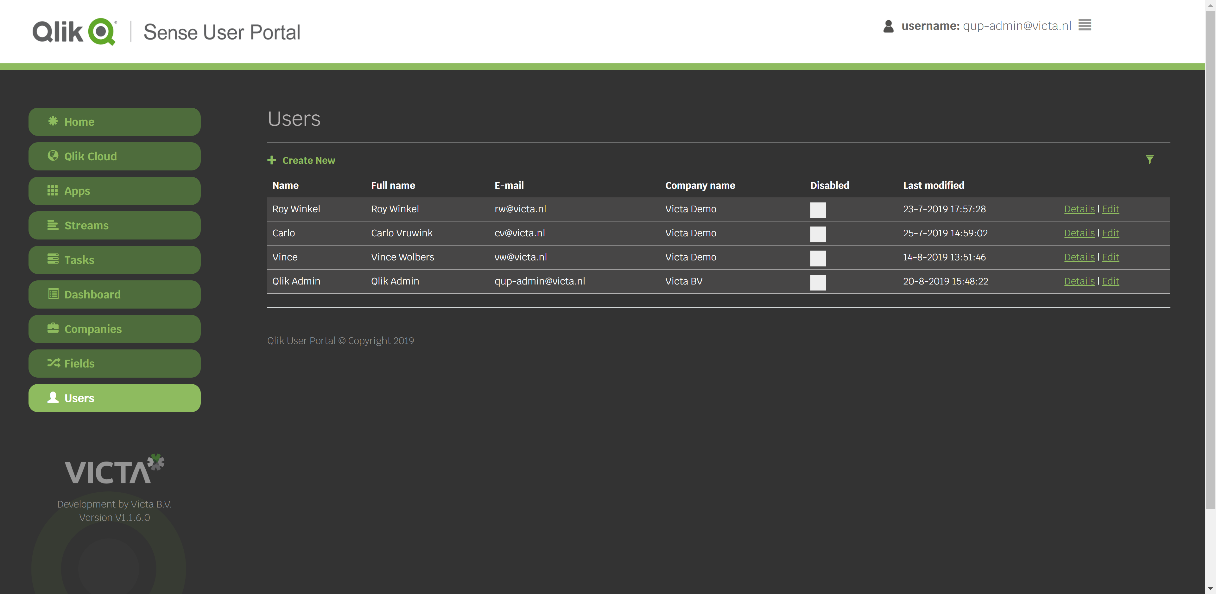Edit the Qlik Admin user
1216x594 pixels.
pyautogui.click(x=1110, y=281)
